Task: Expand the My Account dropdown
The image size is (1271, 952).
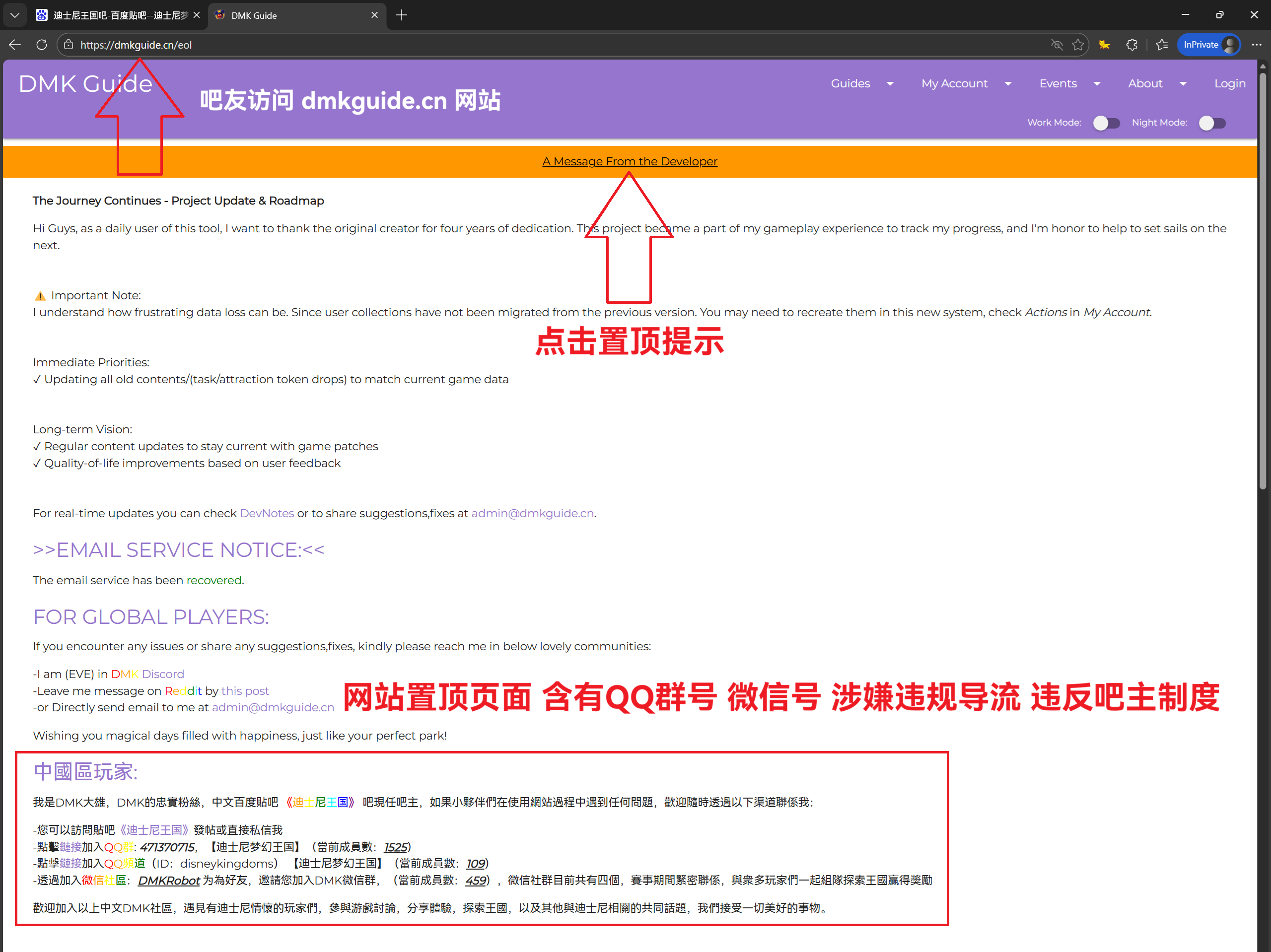Action: coord(965,84)
